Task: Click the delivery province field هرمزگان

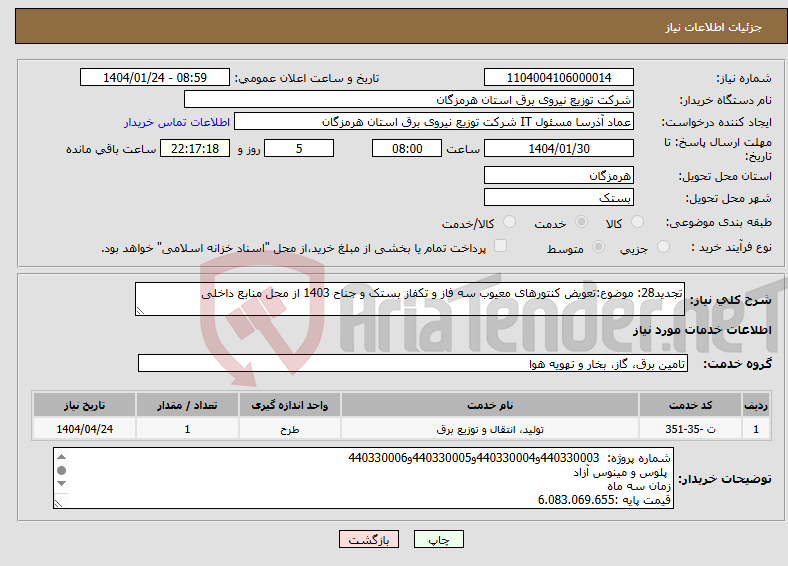Action: tap(559, 175)
